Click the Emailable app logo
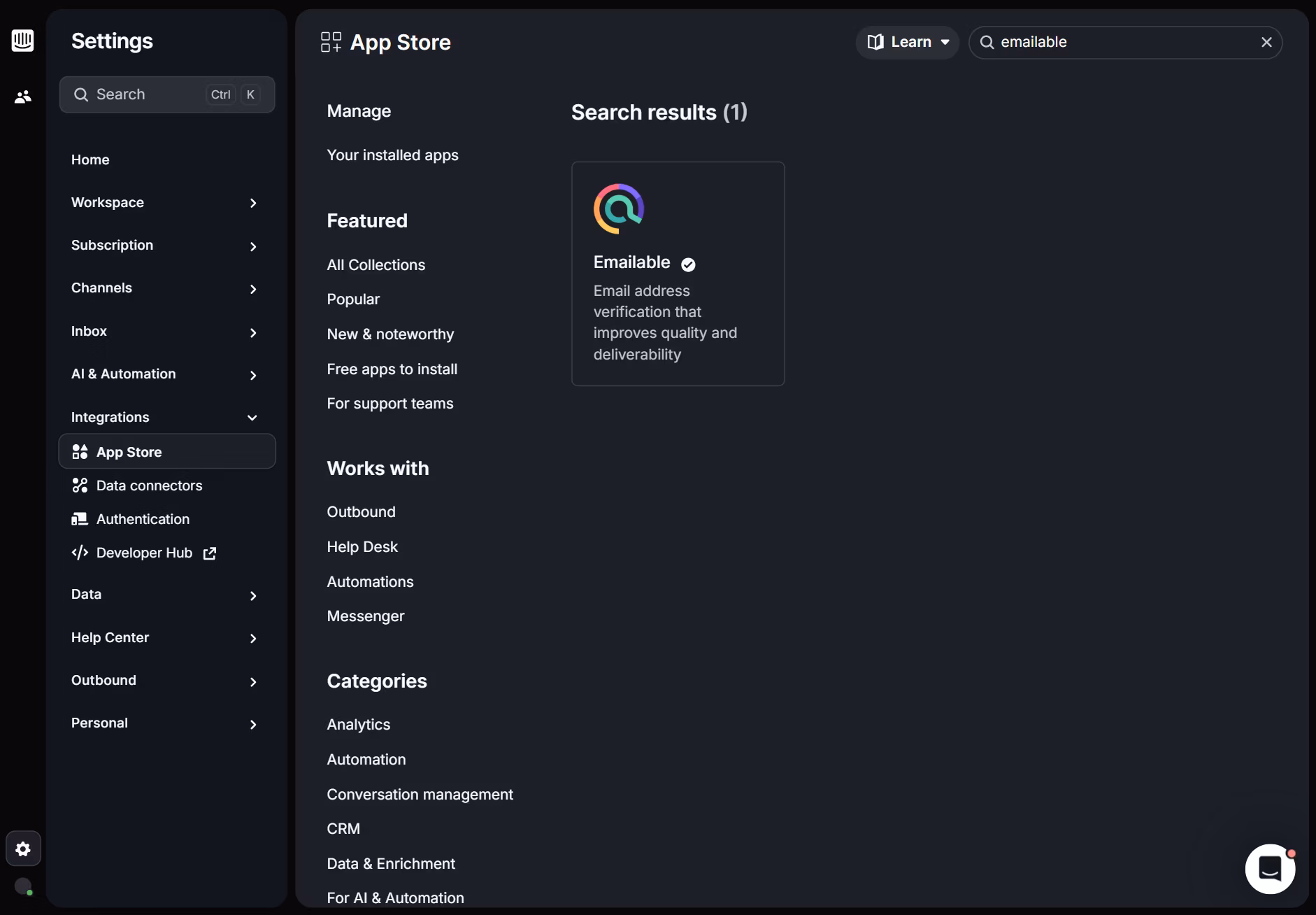Viewport: 1316px width, 915px height. click(619, 208)
